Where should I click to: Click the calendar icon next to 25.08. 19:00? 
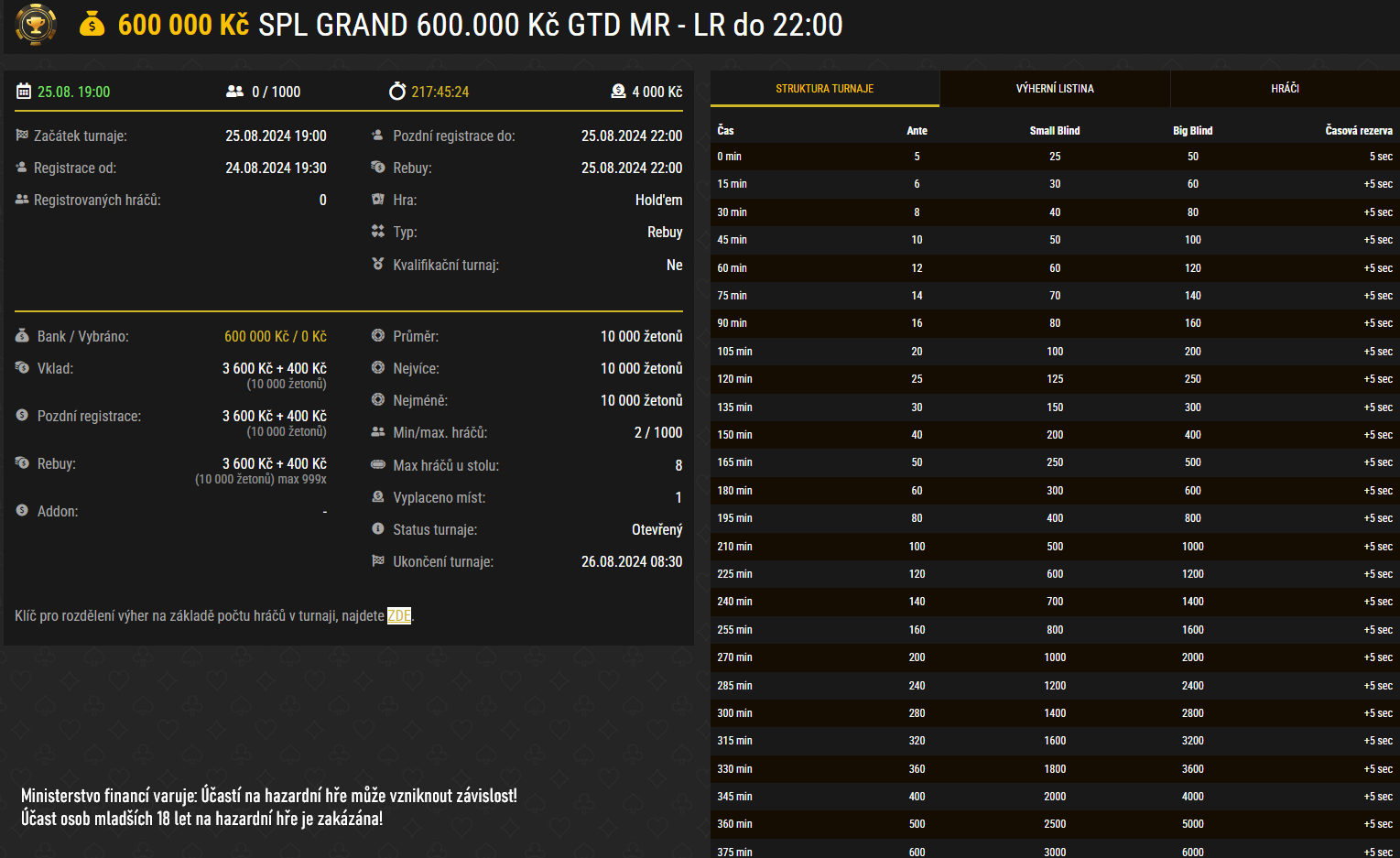coord(24,92)
